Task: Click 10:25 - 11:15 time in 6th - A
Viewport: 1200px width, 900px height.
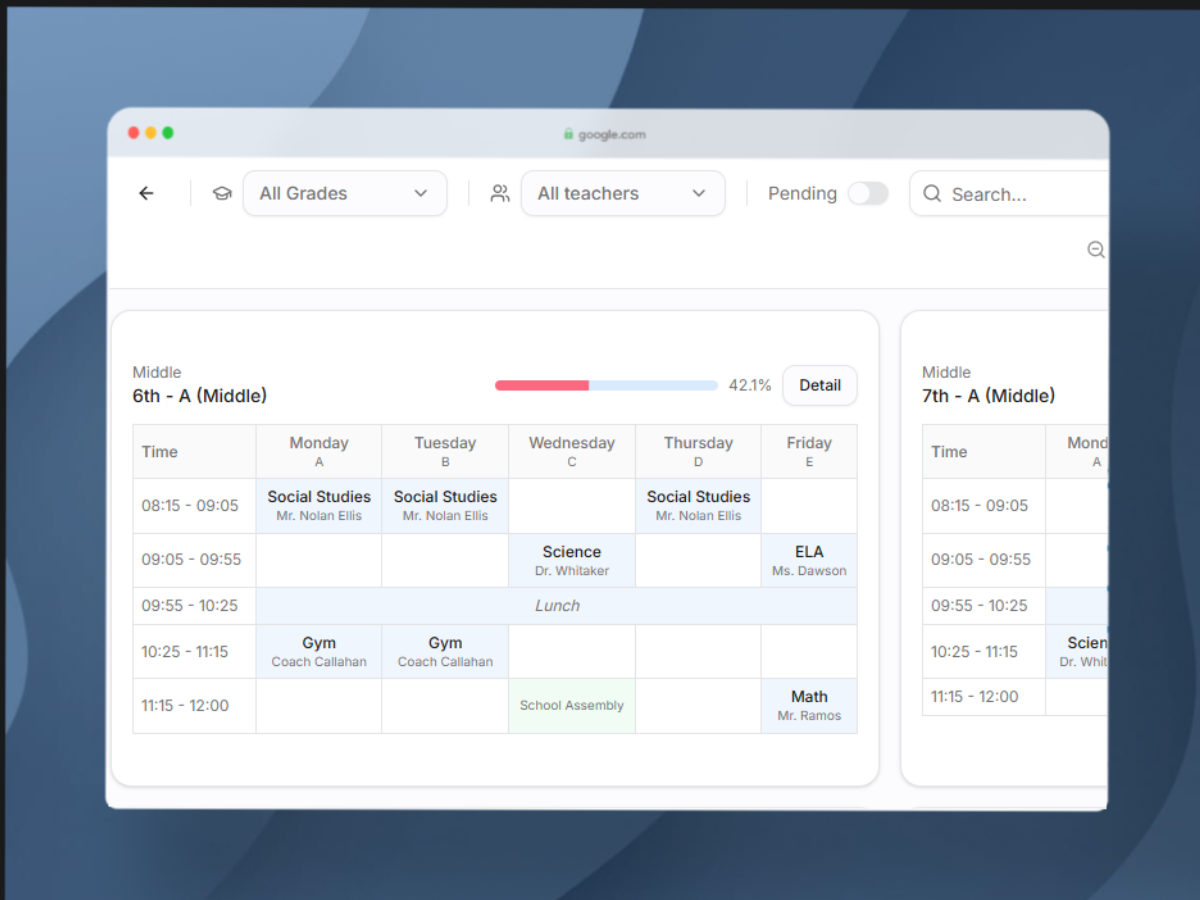Action: [185, 652]
